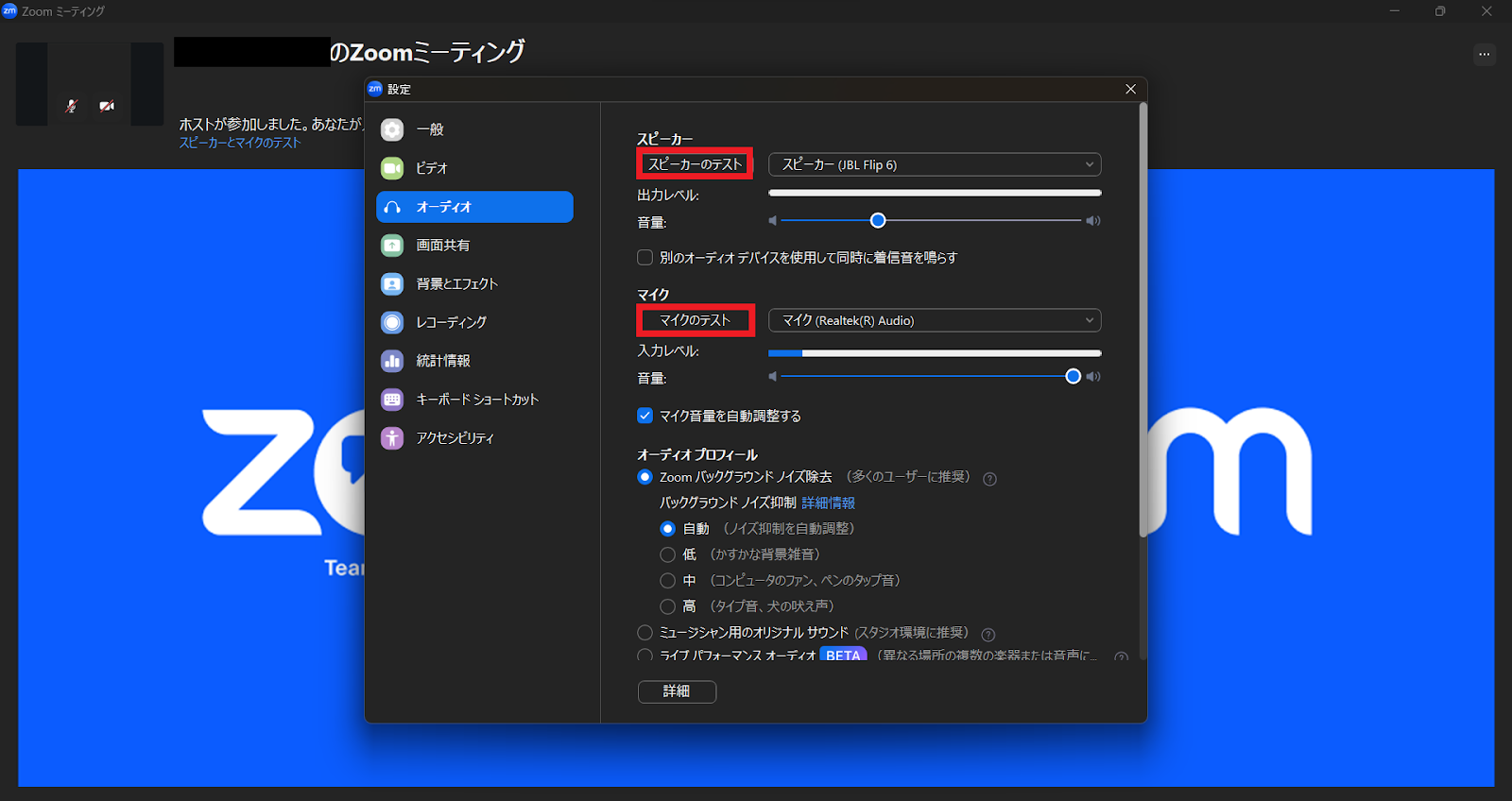
Task: Click the mic volume low icon
Action: click(773, 377)
